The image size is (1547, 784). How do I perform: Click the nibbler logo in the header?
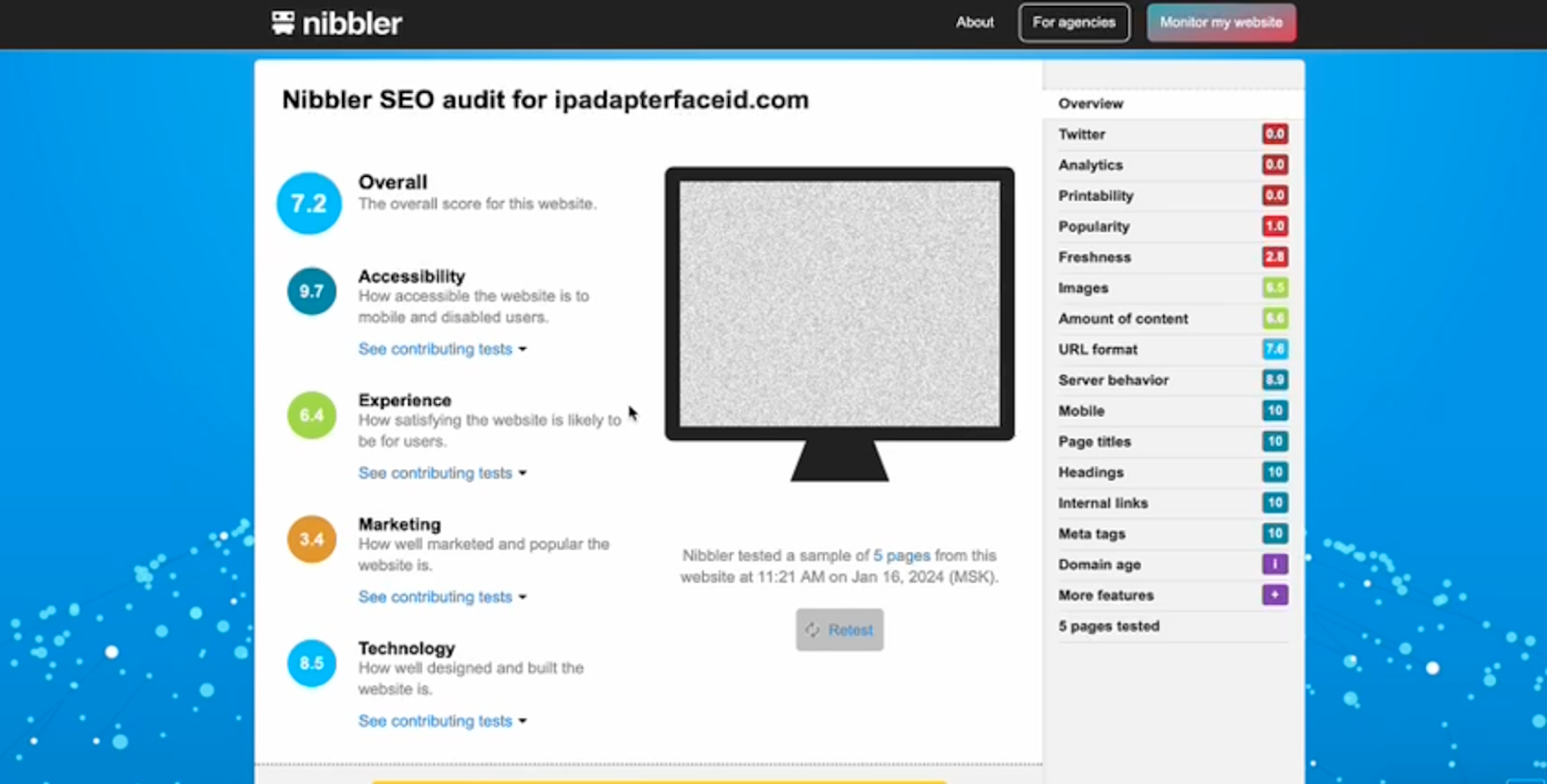(336, 22)
